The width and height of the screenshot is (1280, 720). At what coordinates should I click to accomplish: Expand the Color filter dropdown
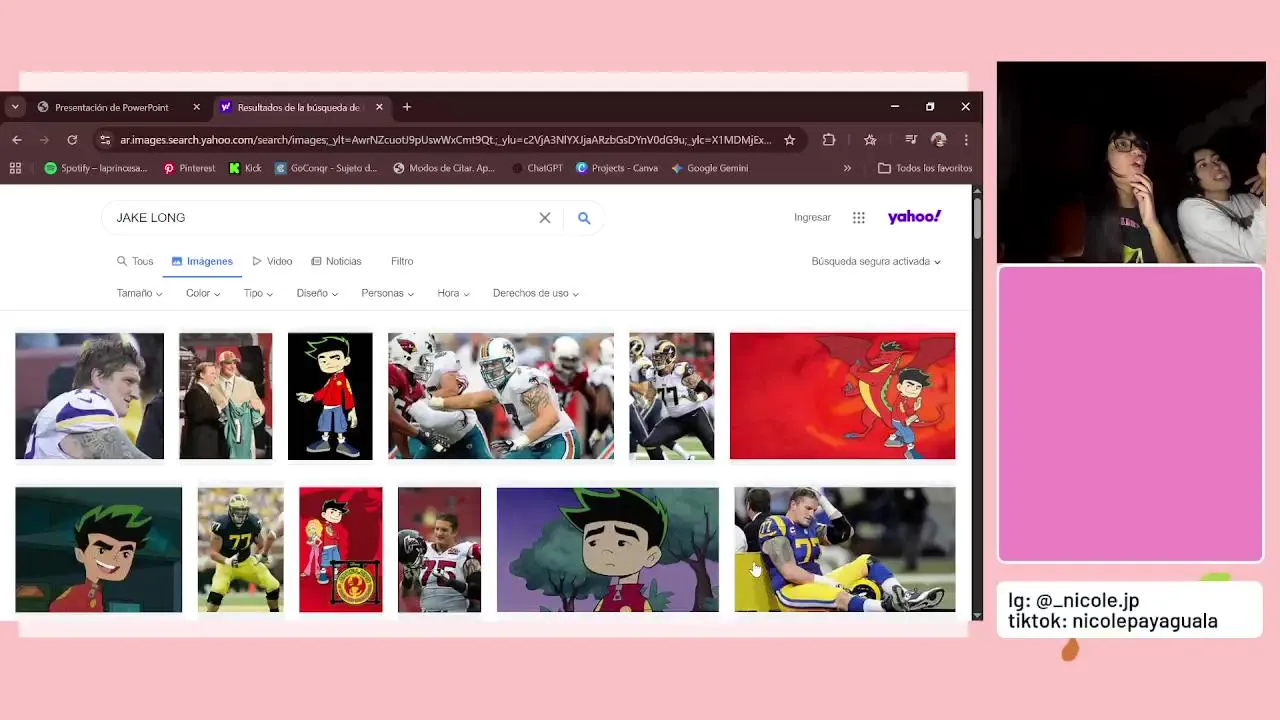coord(203,293)
